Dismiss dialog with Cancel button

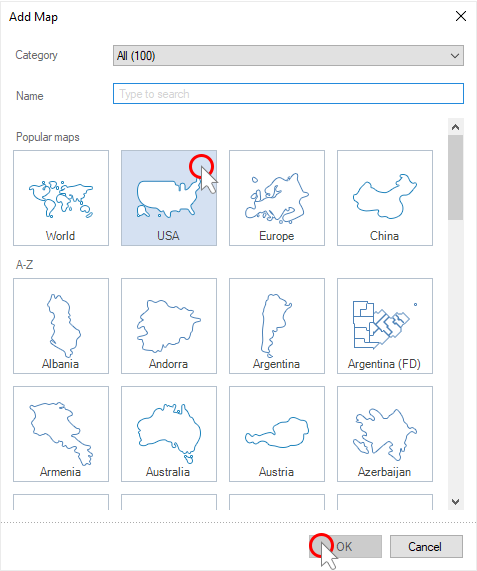tap(426, 546)
